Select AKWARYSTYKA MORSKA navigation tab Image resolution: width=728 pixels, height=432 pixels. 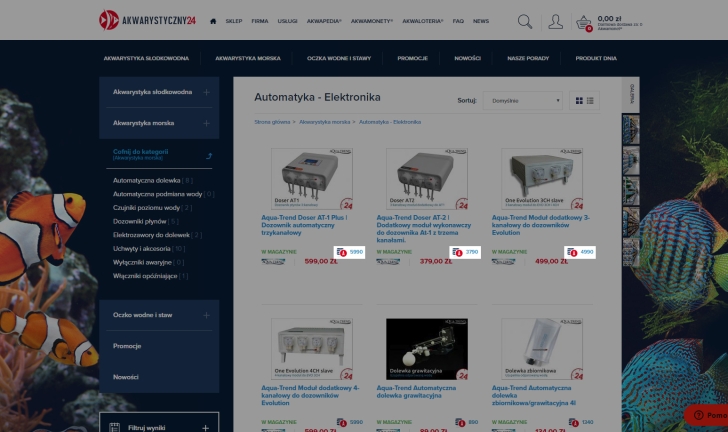click(248, 59)
